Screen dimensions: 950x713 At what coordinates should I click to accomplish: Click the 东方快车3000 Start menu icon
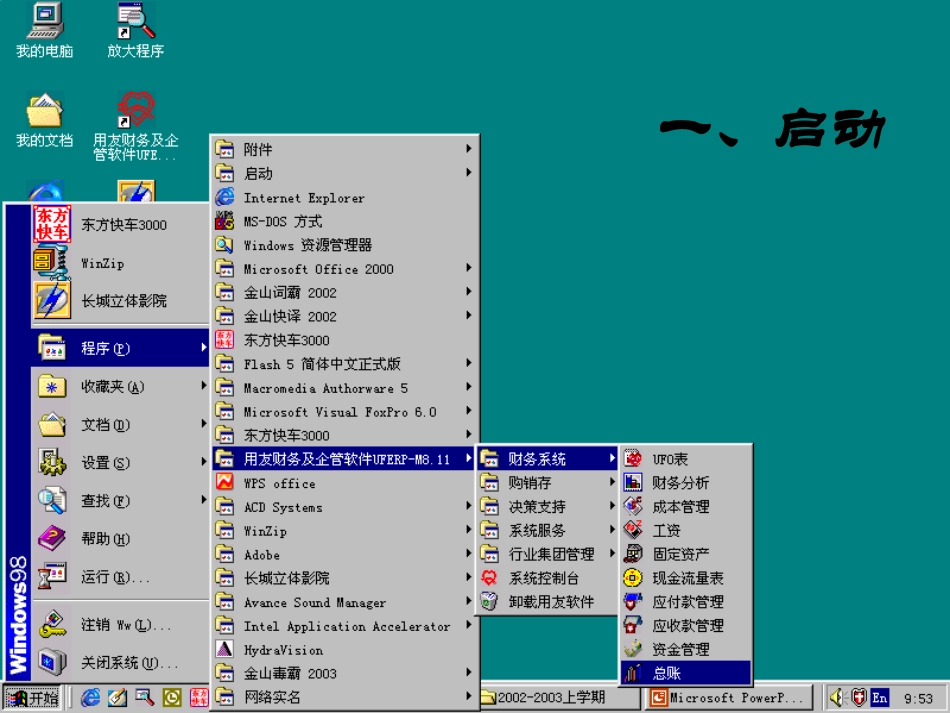click(x=52, y=224)
